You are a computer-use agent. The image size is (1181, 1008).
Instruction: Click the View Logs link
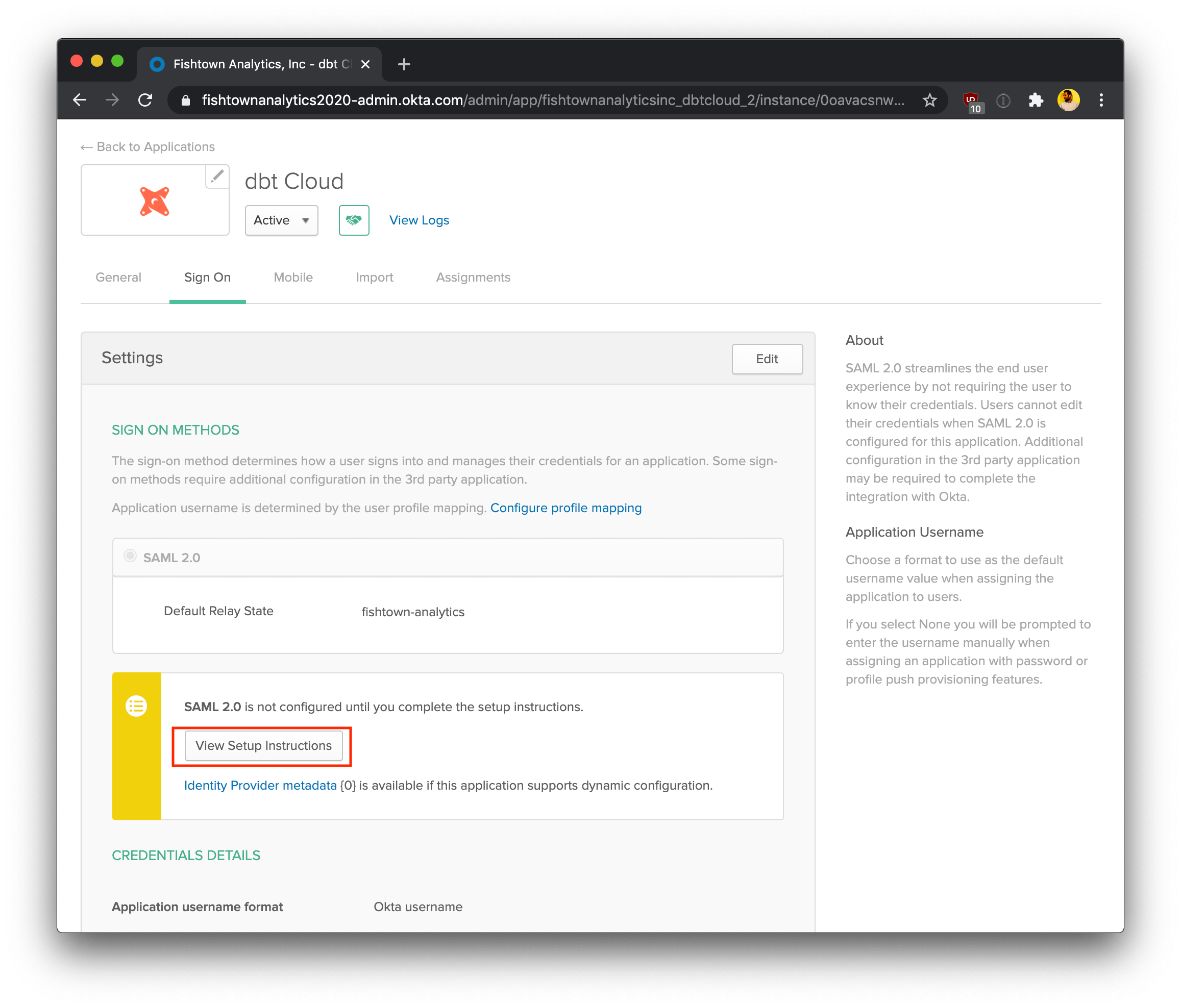point(419,220)
